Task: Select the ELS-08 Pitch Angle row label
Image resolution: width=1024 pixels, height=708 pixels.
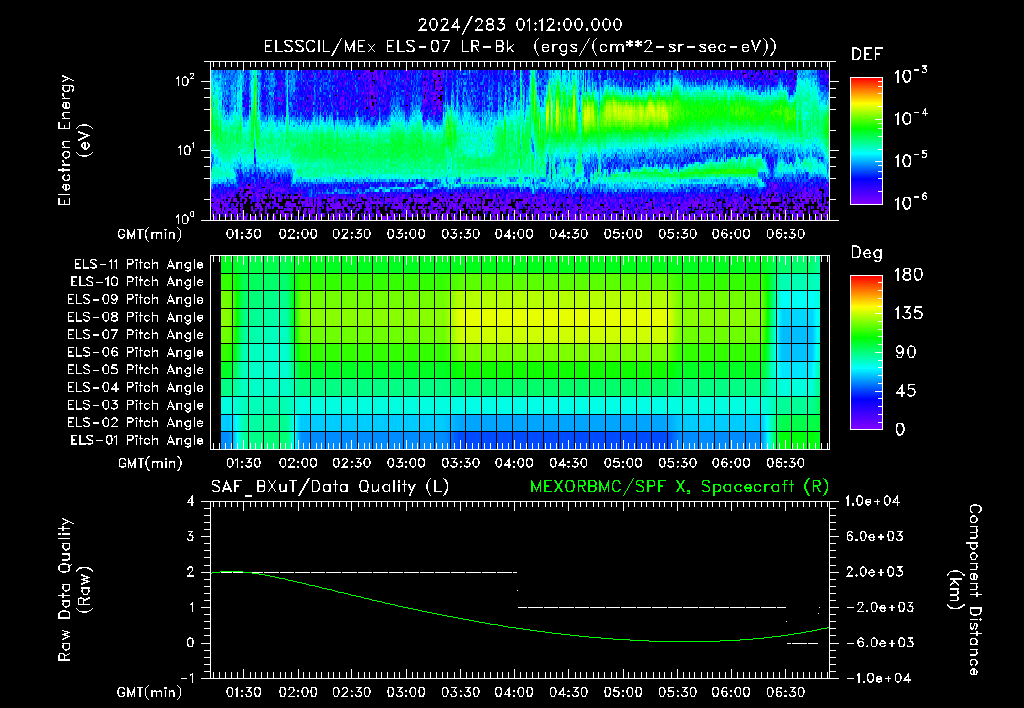Action: [x=136, y=317]
